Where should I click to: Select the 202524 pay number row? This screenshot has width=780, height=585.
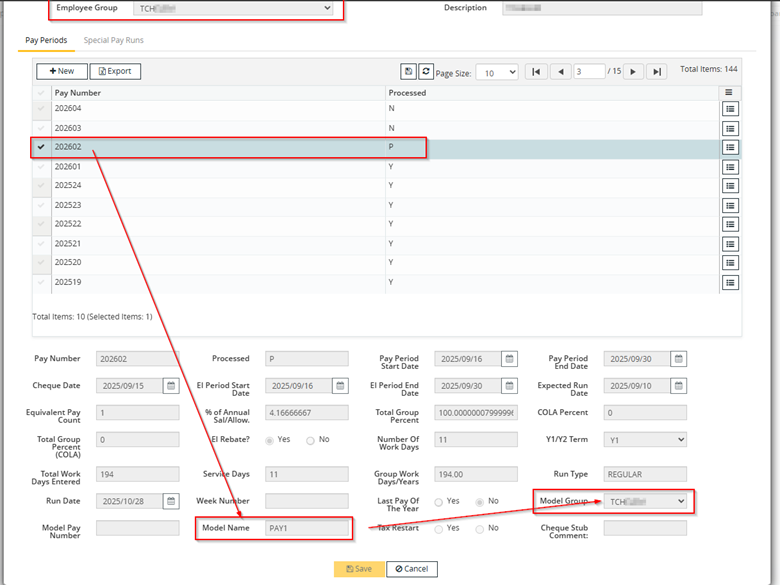376,186
